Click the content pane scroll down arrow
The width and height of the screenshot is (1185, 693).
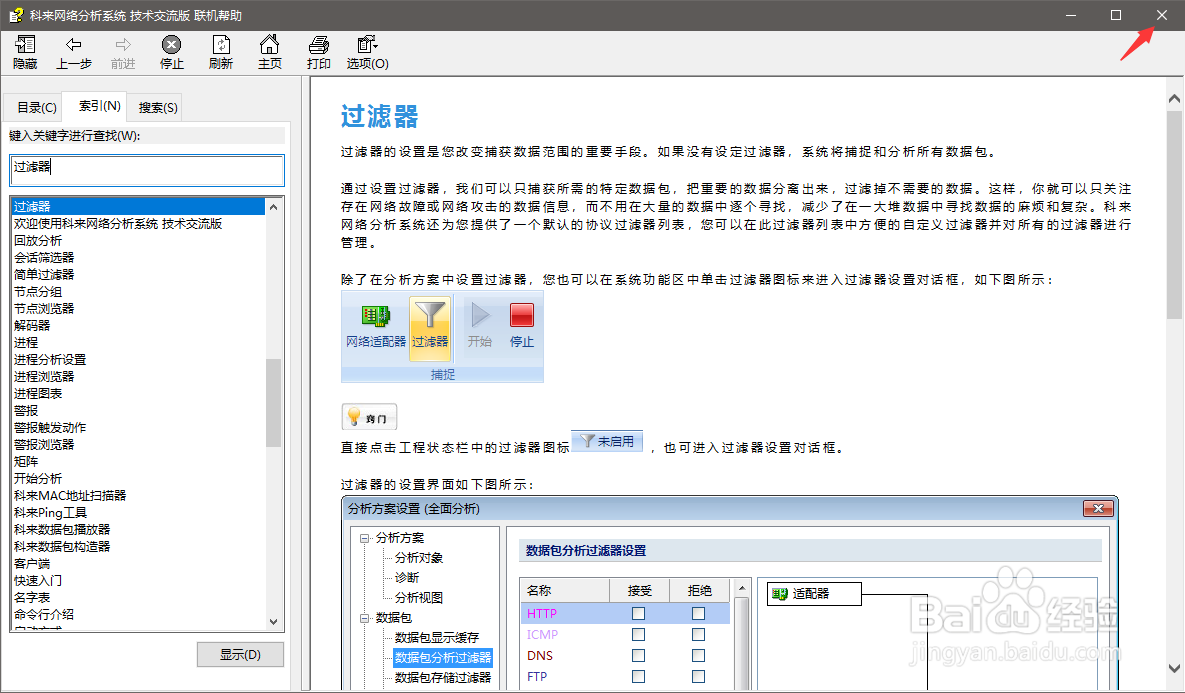pyautogui.click(x=1174, y=668)
